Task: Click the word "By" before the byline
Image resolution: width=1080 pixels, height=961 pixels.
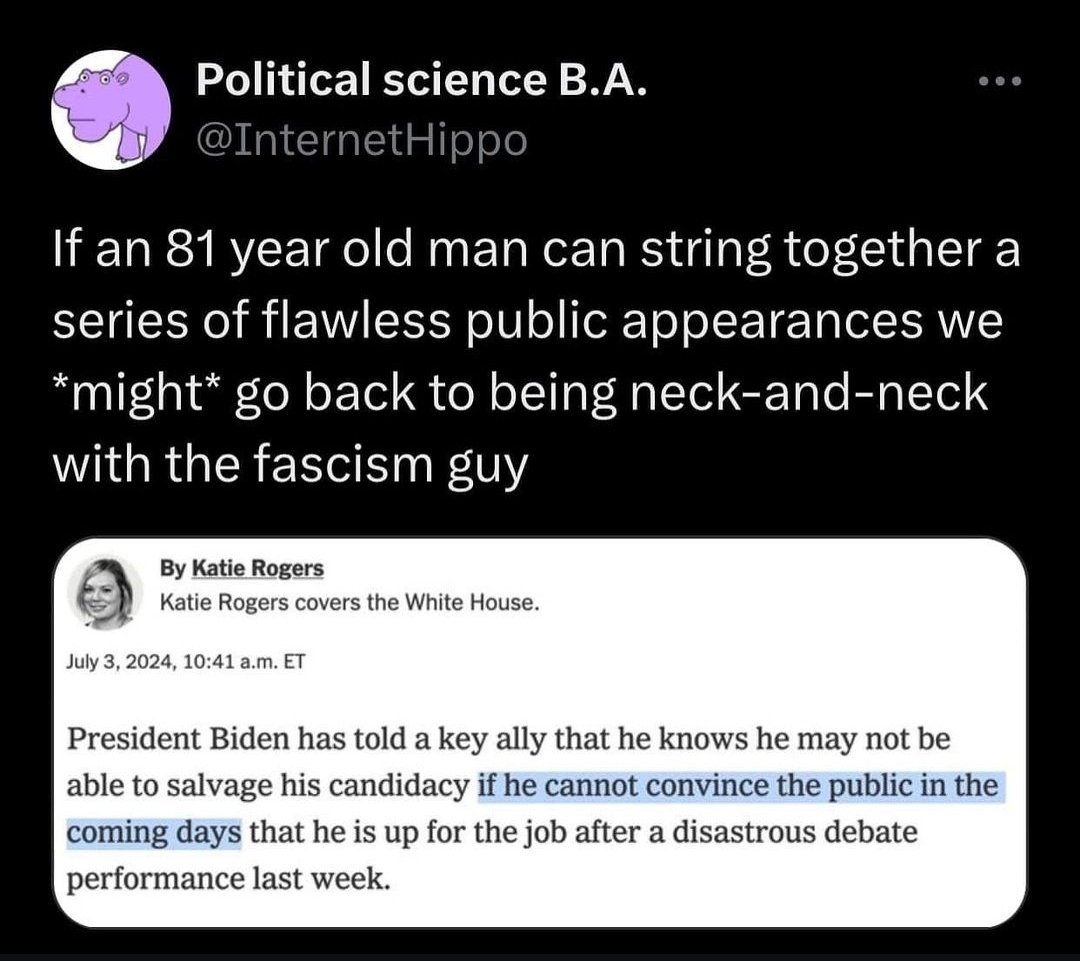Action: tap(171, 568)
